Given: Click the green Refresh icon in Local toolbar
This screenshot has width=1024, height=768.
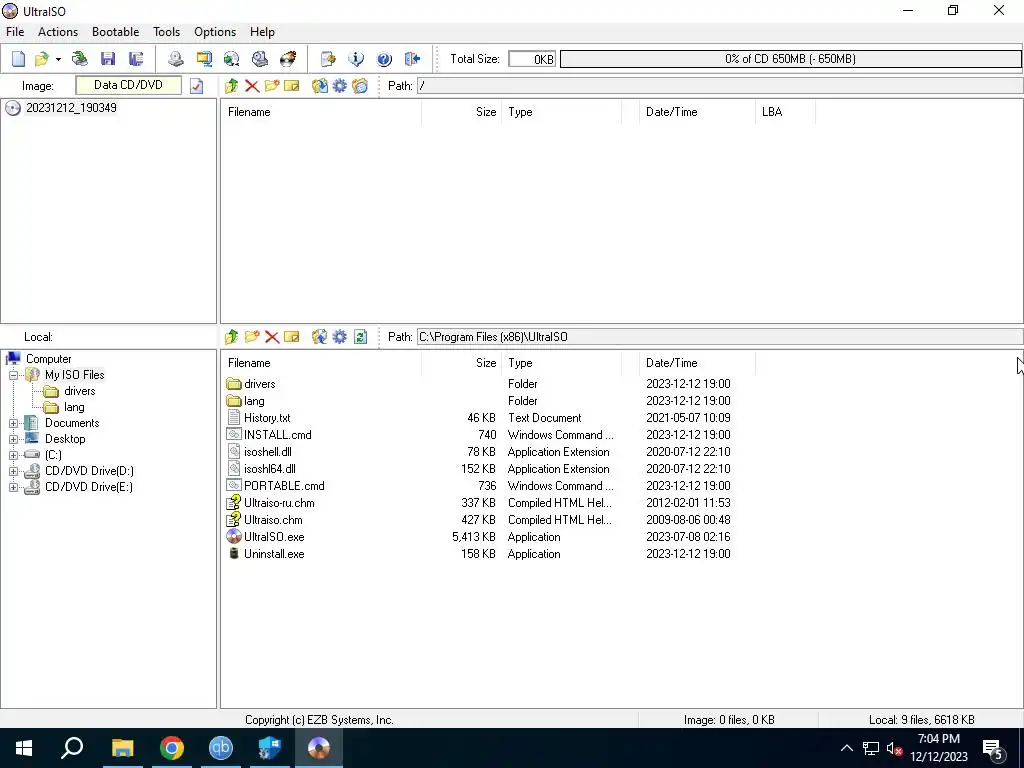Looking at the screenshot, I should [360, 337].
